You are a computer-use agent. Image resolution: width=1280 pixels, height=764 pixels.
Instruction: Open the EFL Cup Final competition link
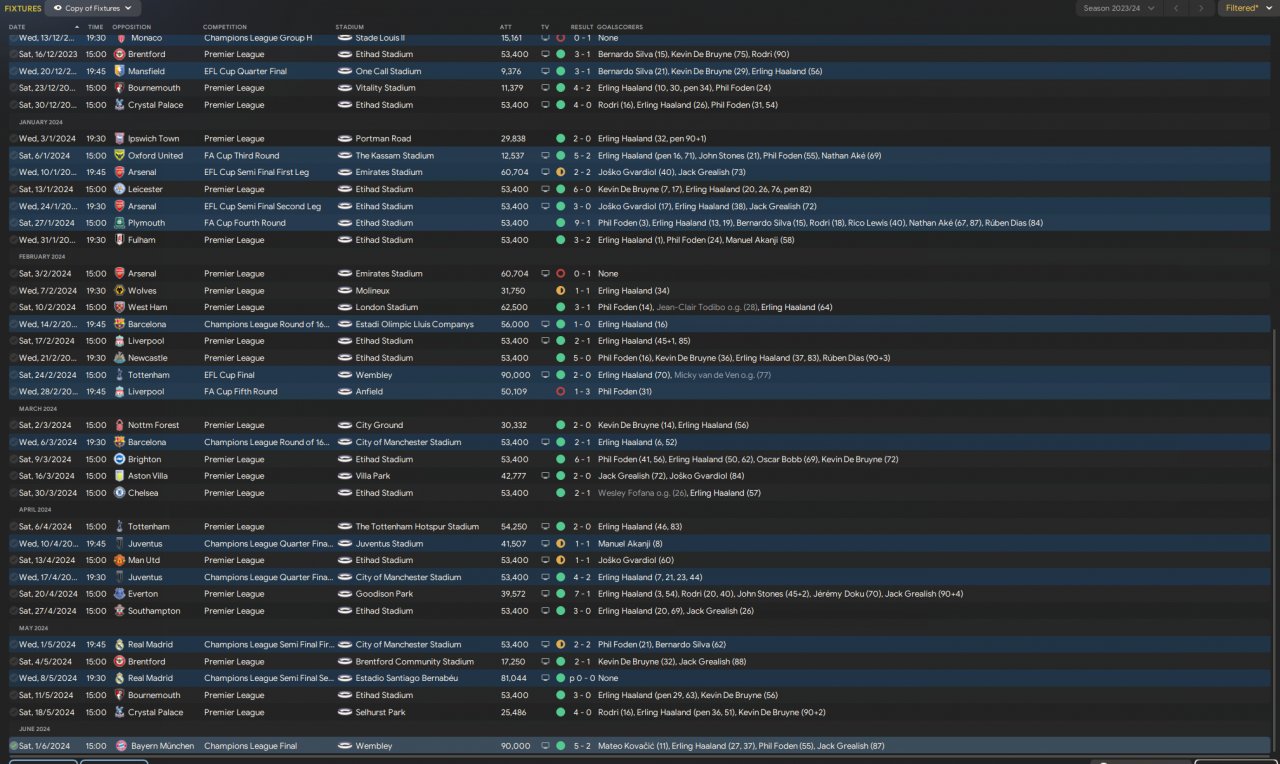point(229,375)
